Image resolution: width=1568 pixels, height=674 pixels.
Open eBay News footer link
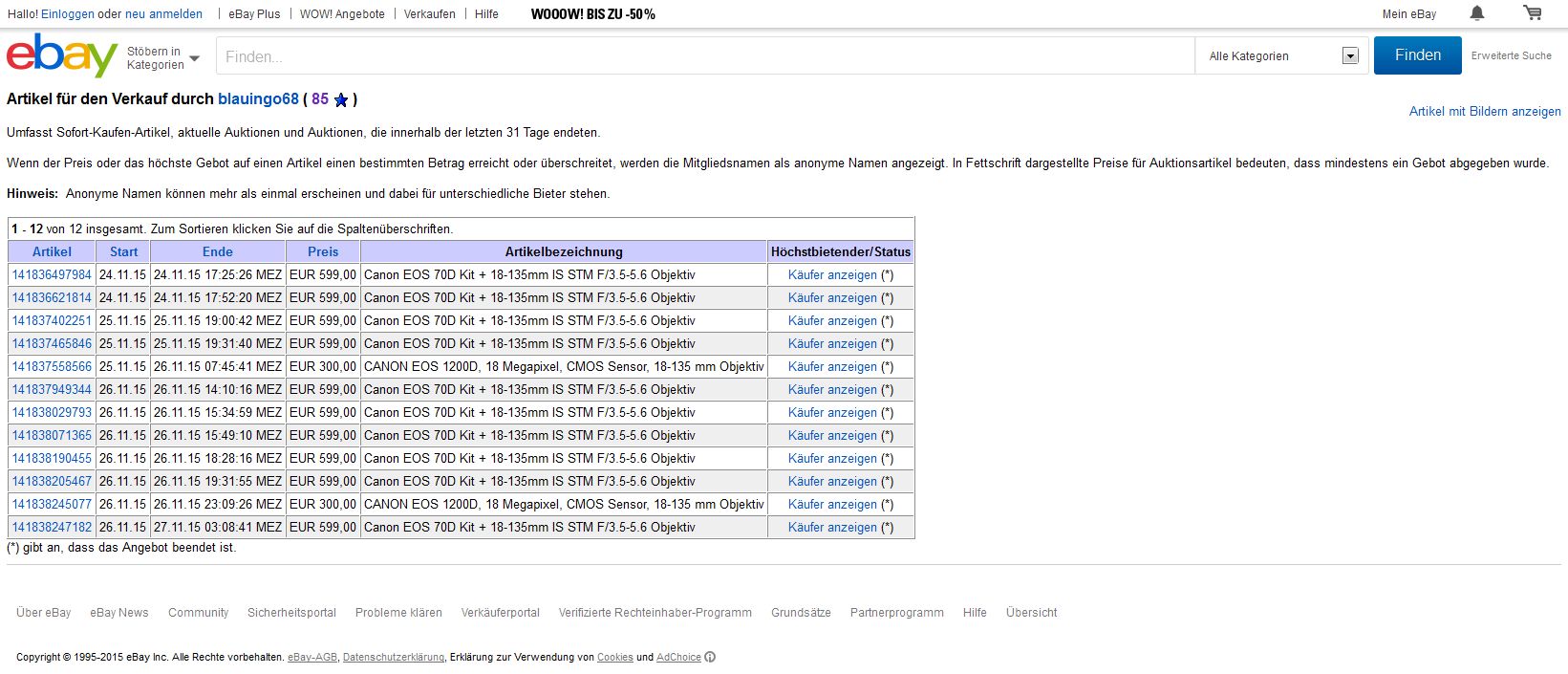click(x=119, y=613)
